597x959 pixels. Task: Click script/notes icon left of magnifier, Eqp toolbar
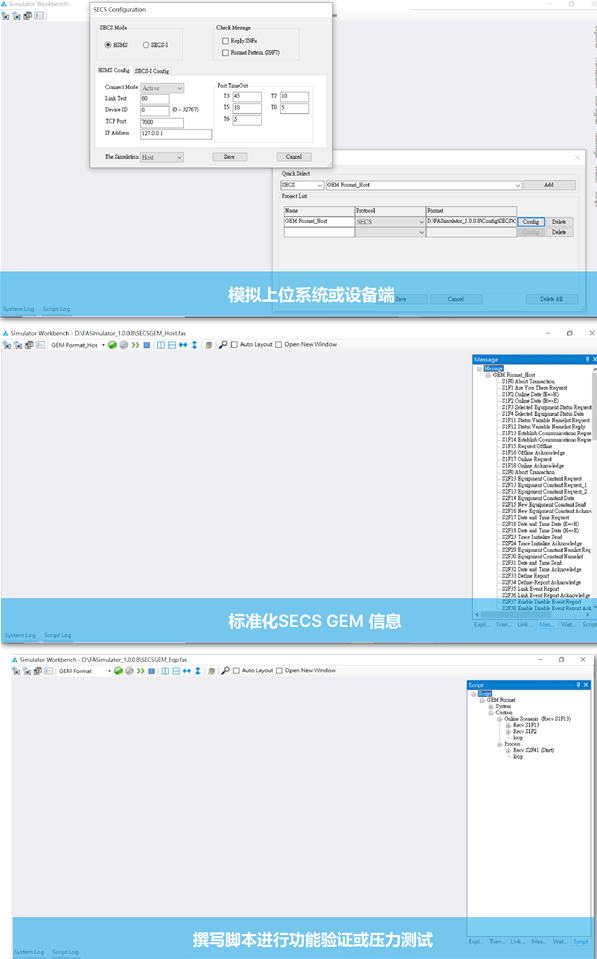point(212,671)
